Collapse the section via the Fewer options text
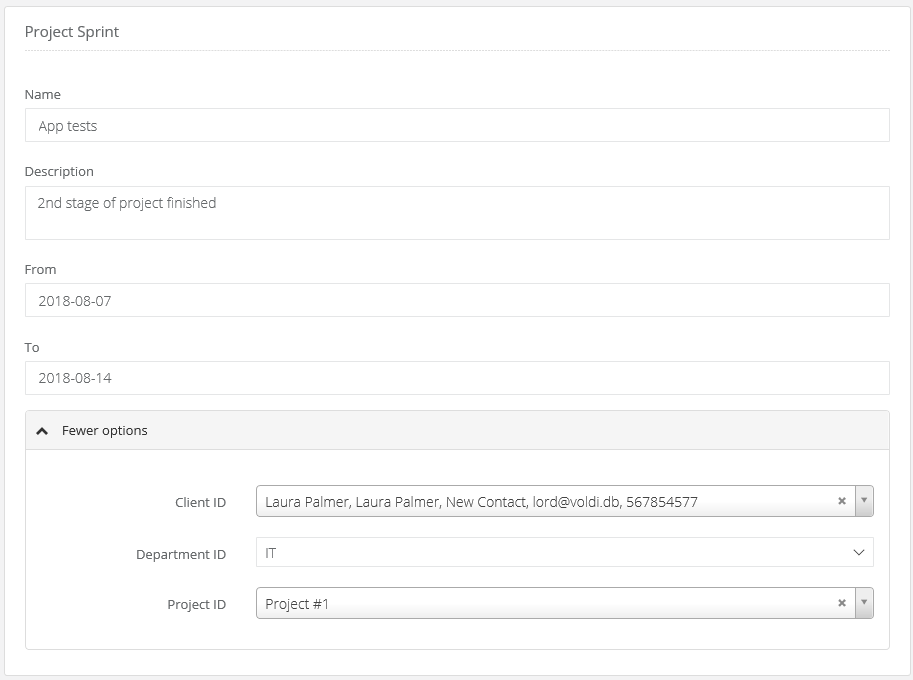The width and height of the screenshot is (913, 680). tap(105, 431)
